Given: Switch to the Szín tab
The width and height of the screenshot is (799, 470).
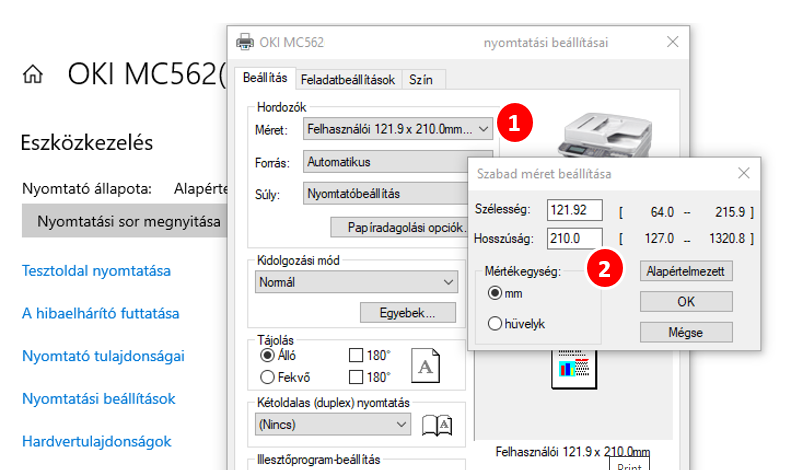Looking at the screenshot, I should click(421, 80).
